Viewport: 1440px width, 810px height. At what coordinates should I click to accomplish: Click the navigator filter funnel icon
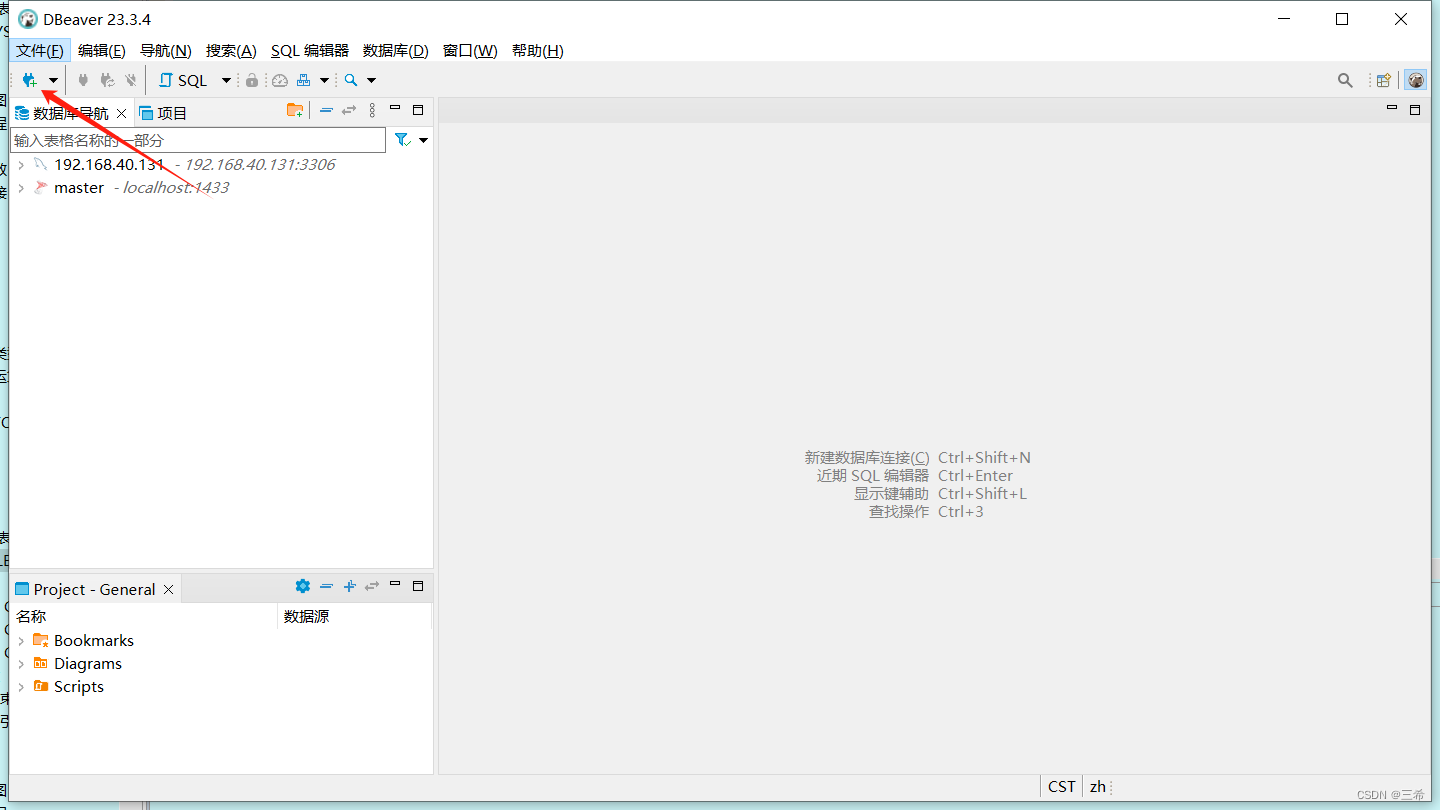[402, 140]
